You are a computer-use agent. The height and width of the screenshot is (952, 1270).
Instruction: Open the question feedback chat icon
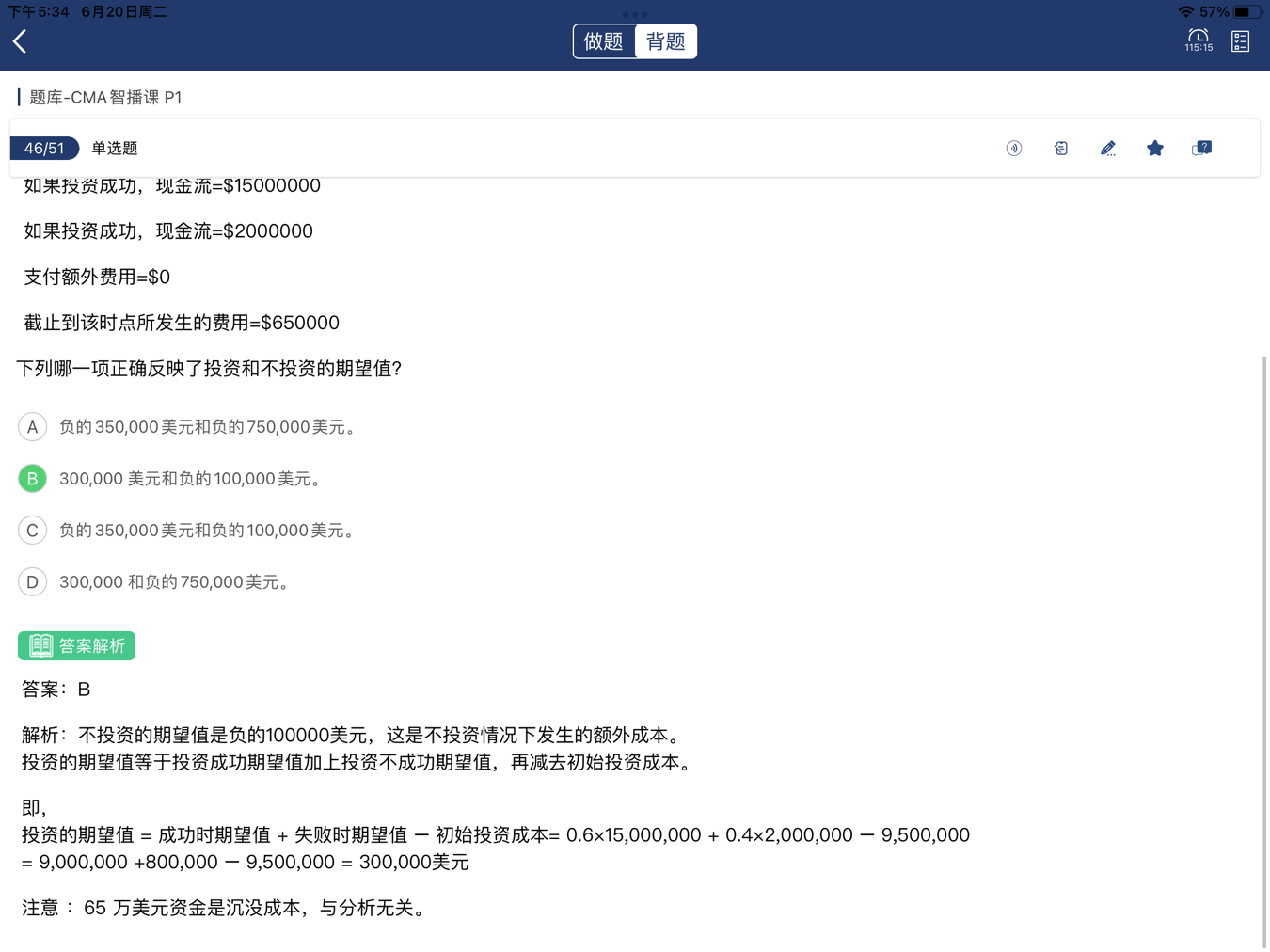click(x=1201, y=149)
